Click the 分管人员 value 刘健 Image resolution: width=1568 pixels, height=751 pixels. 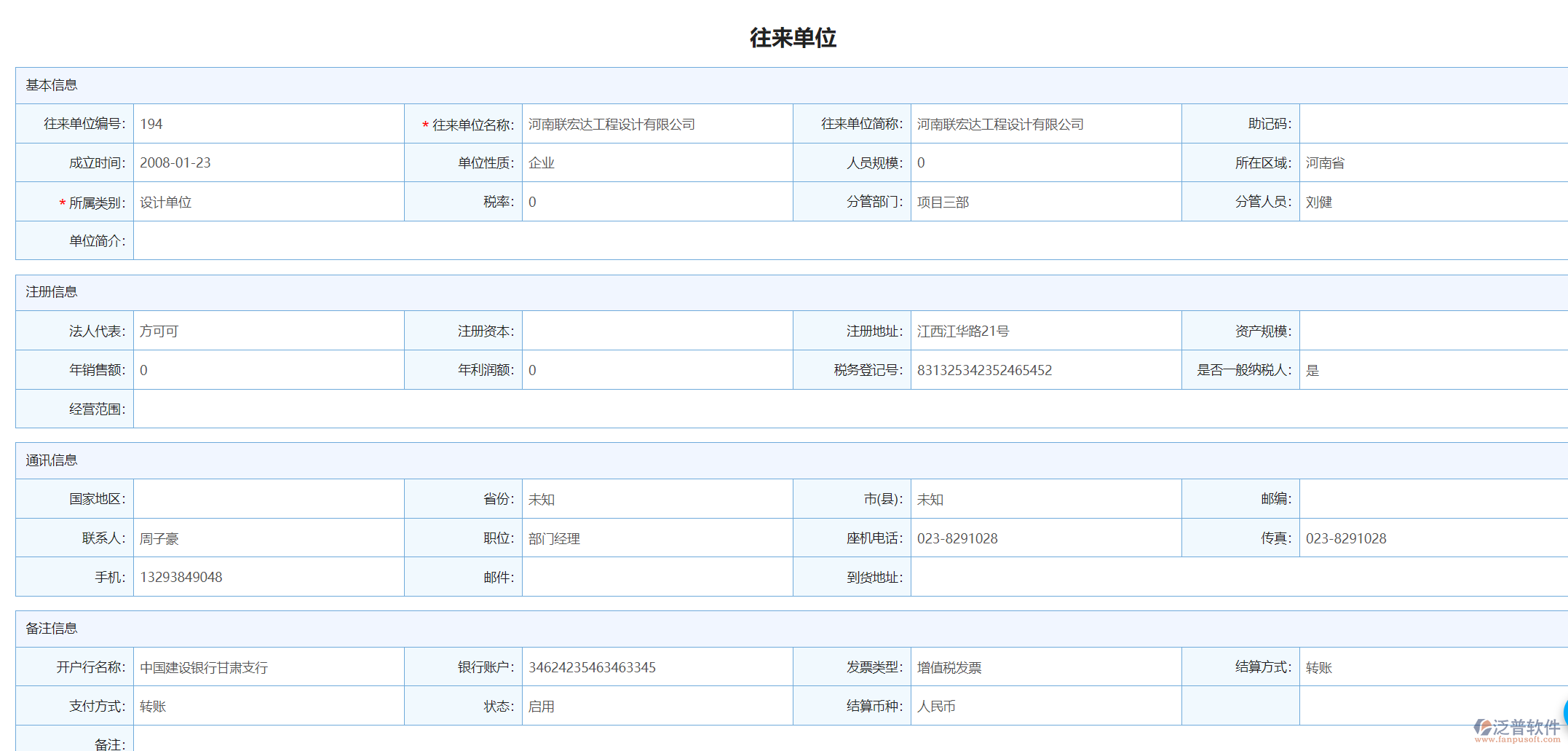click(1318, 203)
